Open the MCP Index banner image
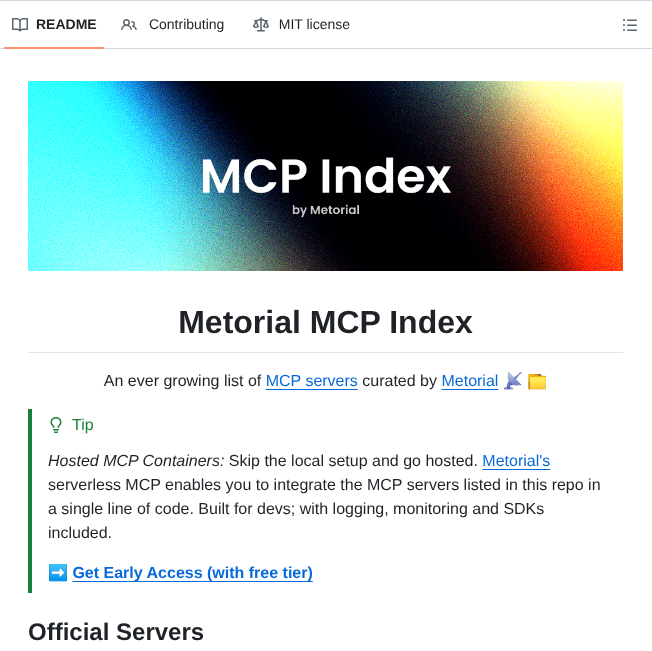Image resolution: width=652 pixels, height=651 pixels. click(x=325, y=176)
